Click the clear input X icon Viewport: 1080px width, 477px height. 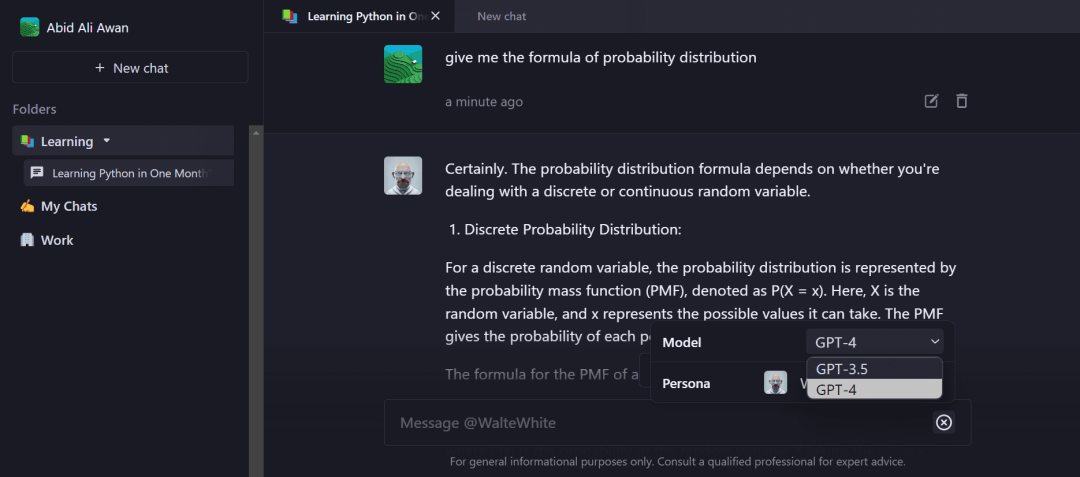pos(943,423)
